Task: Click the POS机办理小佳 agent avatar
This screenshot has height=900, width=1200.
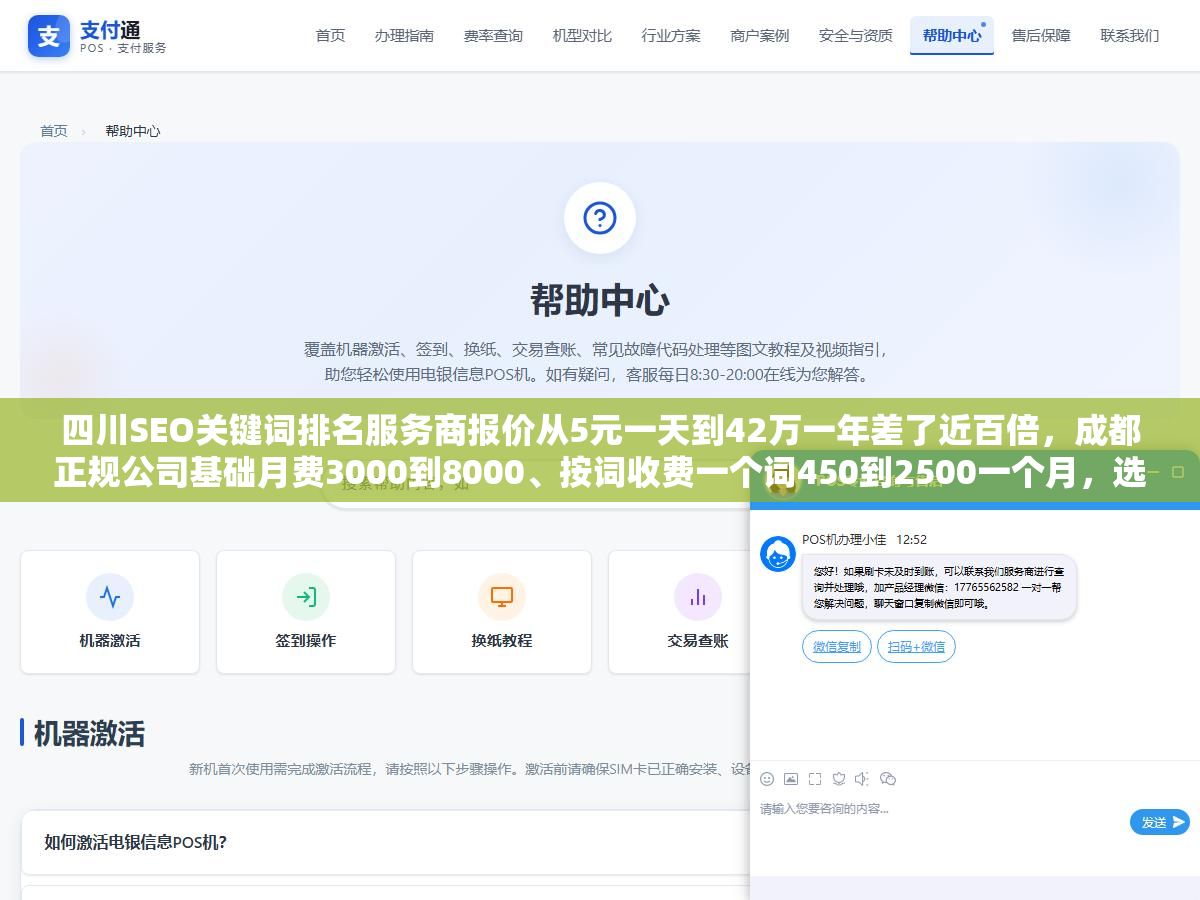Action: pyautogui.click(x=778, y=554)
